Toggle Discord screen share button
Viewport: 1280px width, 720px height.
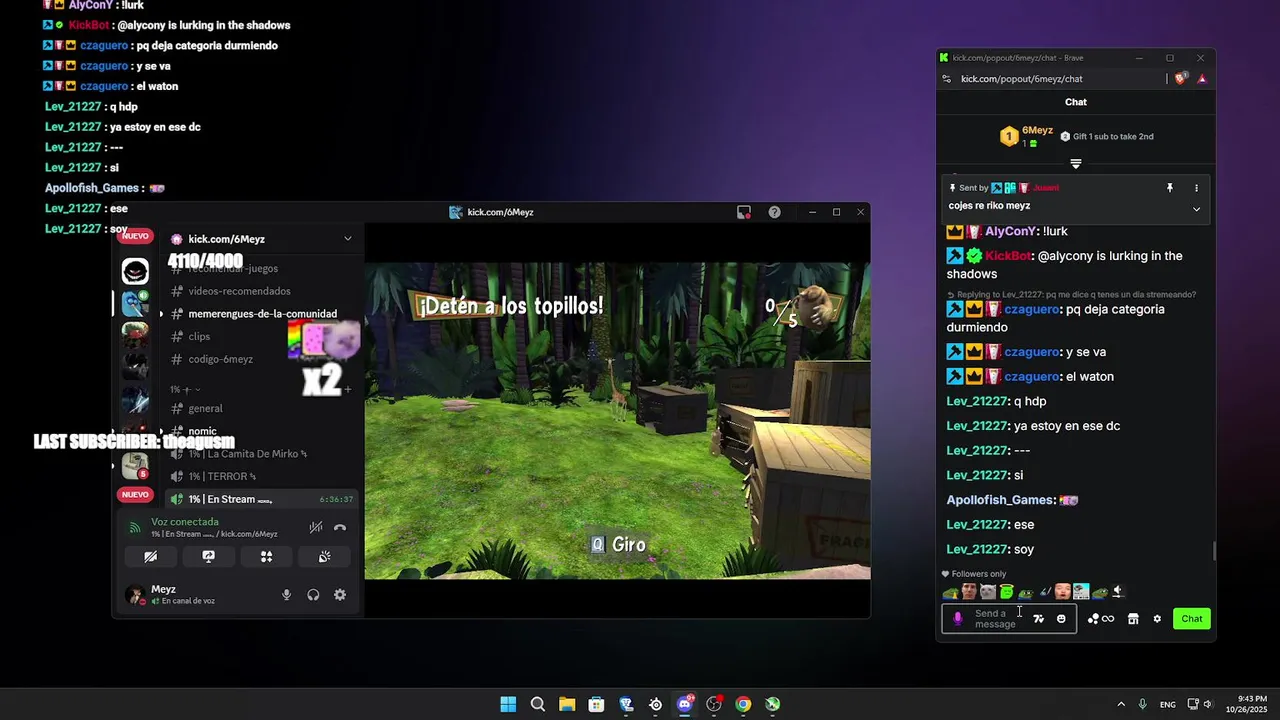pos(208,557)
